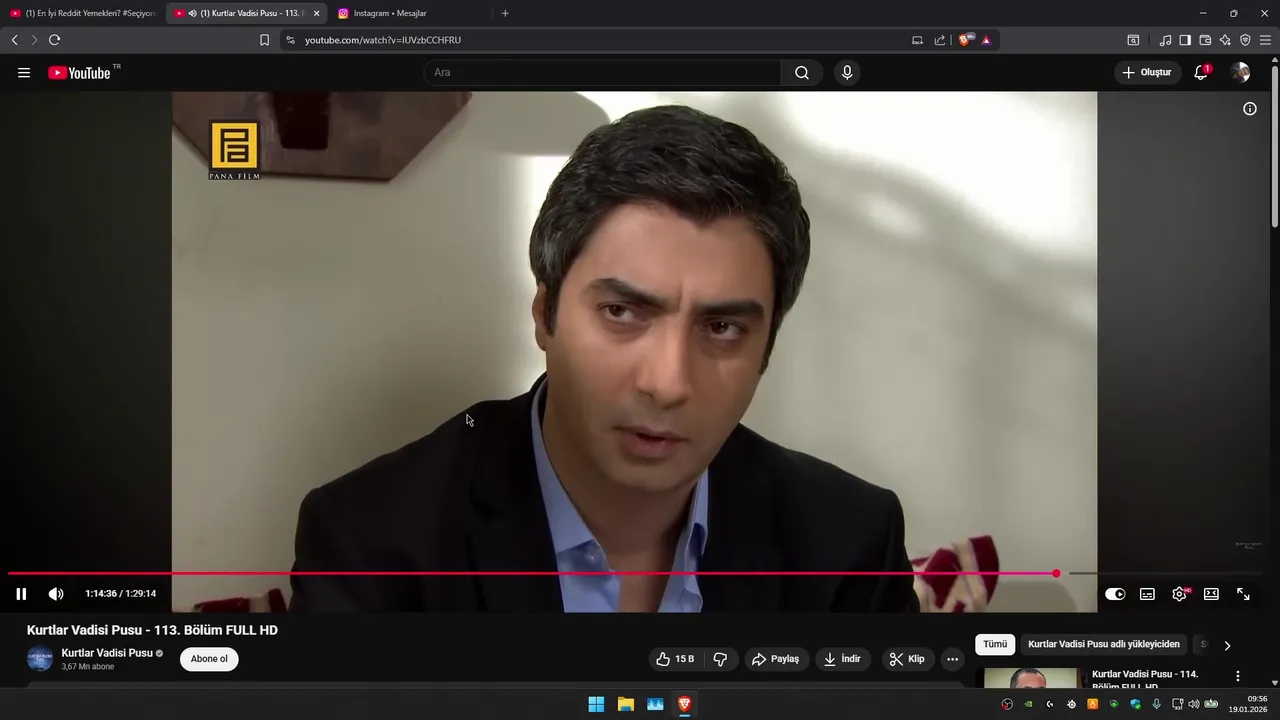Open Kurtlar Vadisi Pusu channel name
The image size is (1280, 720).
(x=107, y=653)
